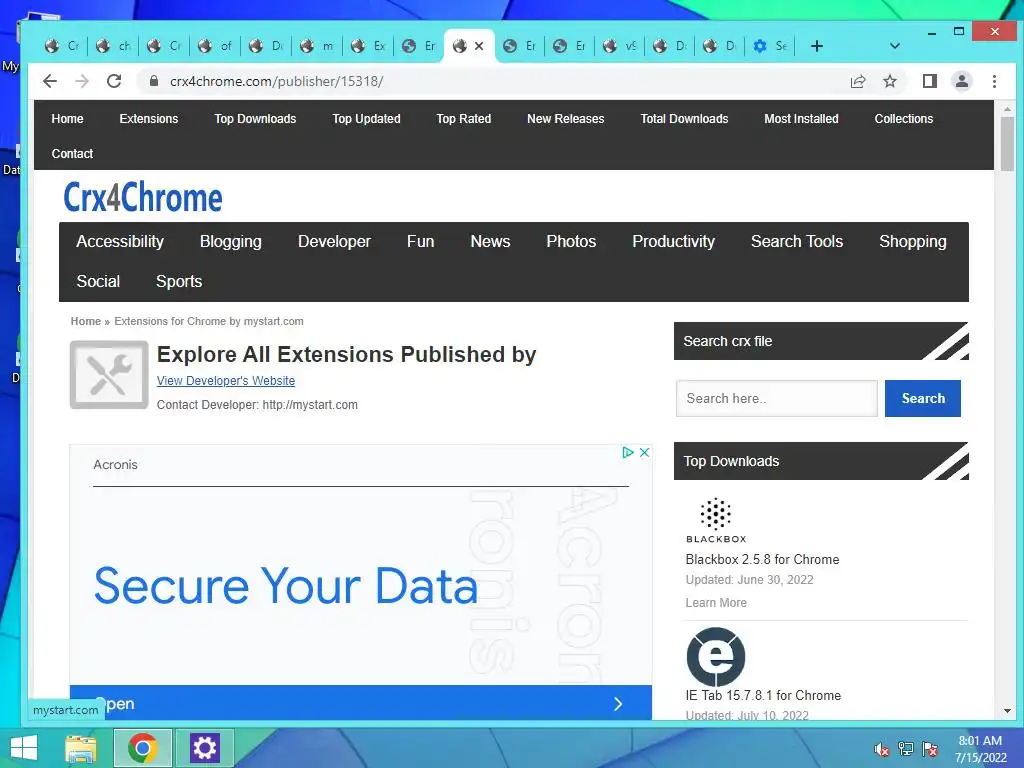Switch to the 'Ex' browser tab

[x=368, y=46]
